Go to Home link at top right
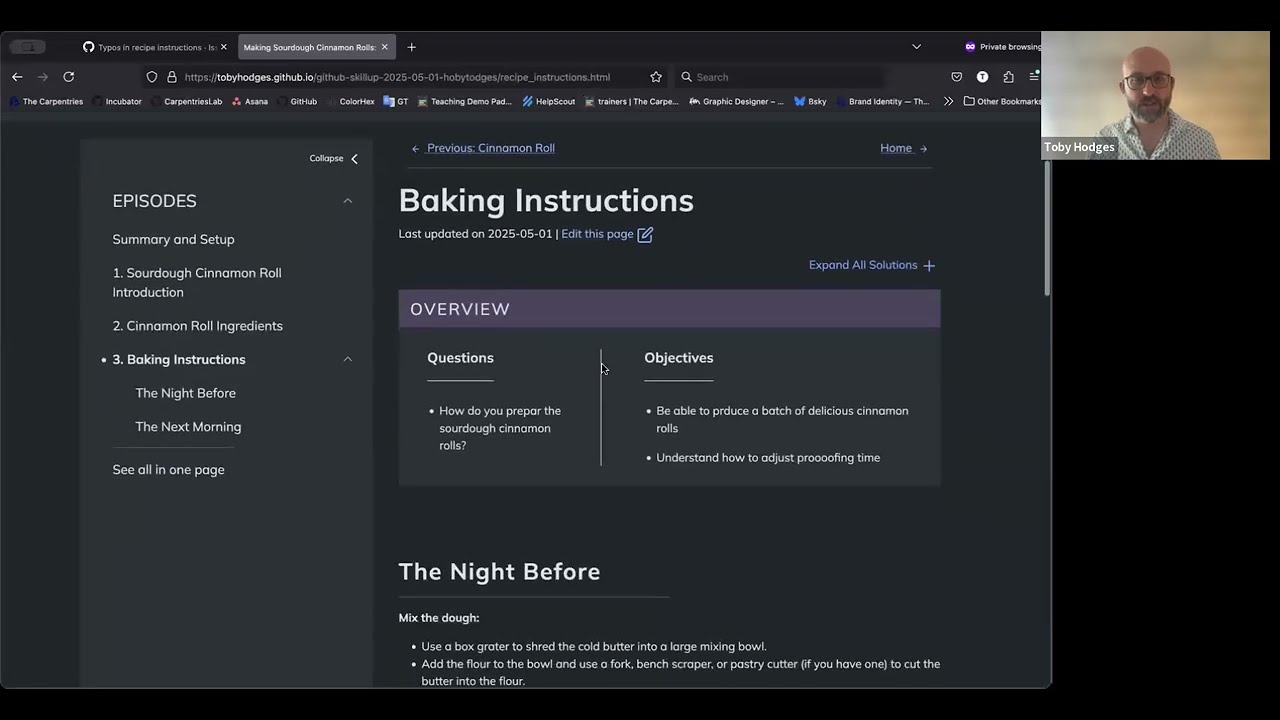 (904, 148)
